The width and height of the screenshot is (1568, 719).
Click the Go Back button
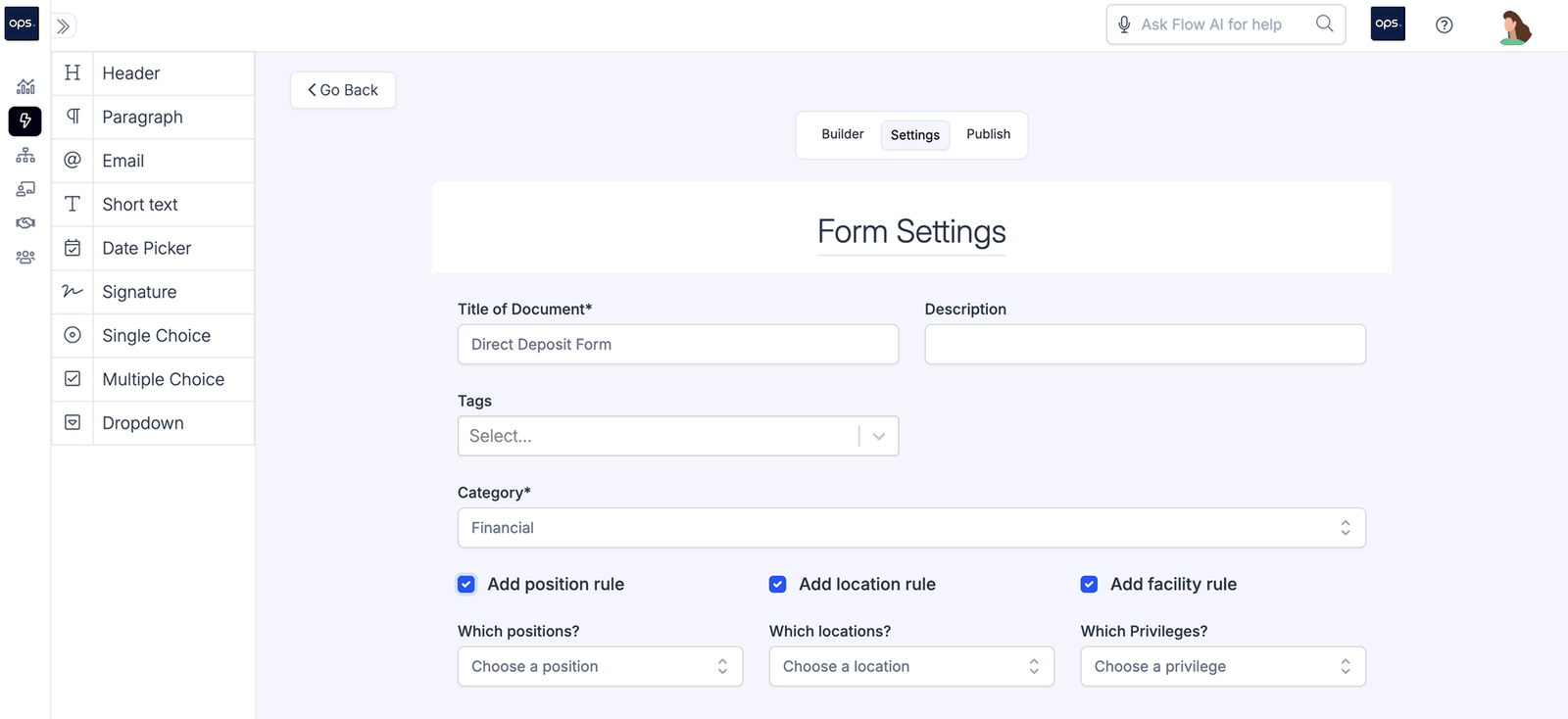tap(343, 90)
